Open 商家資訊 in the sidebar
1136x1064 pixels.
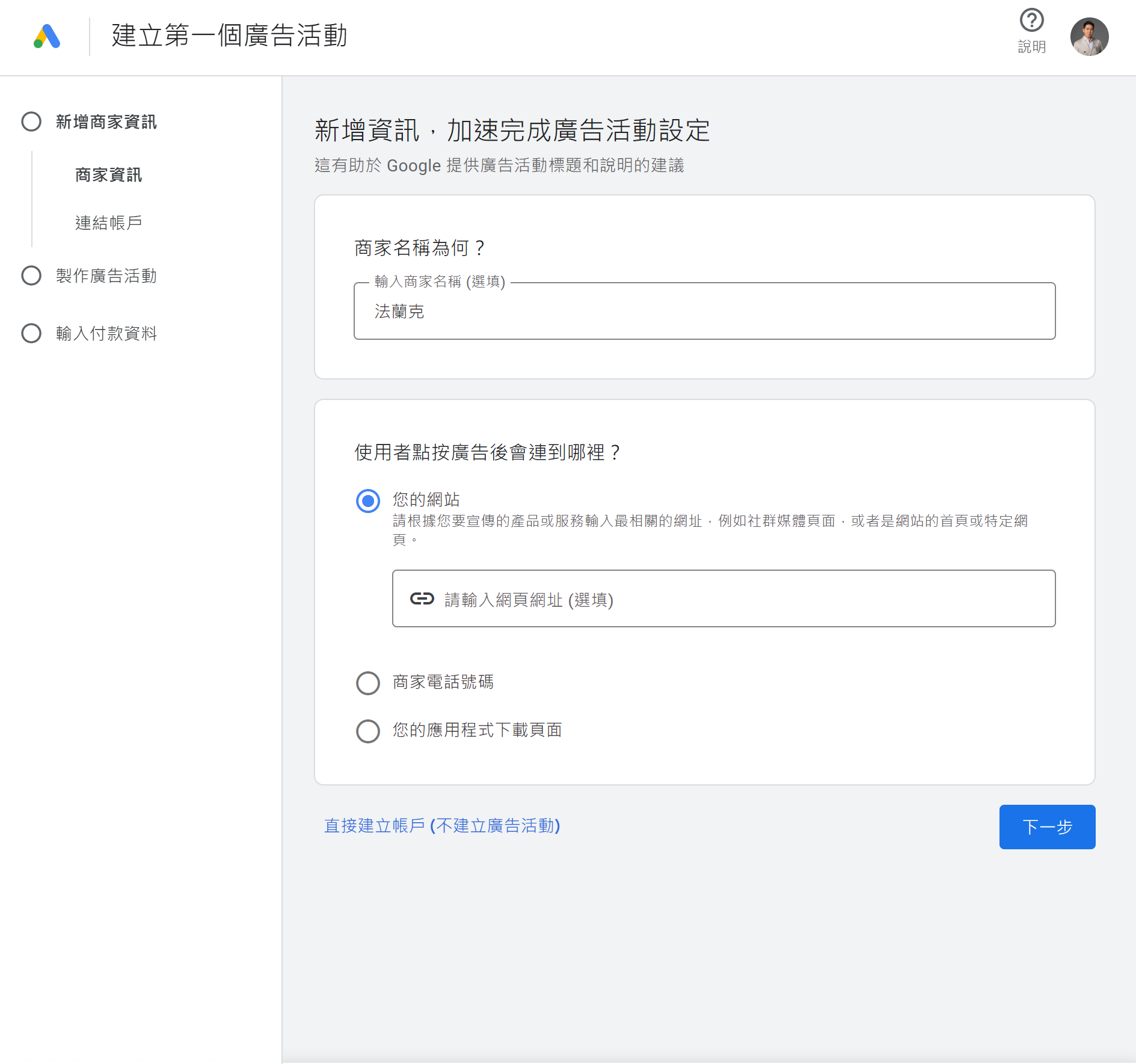108,175
